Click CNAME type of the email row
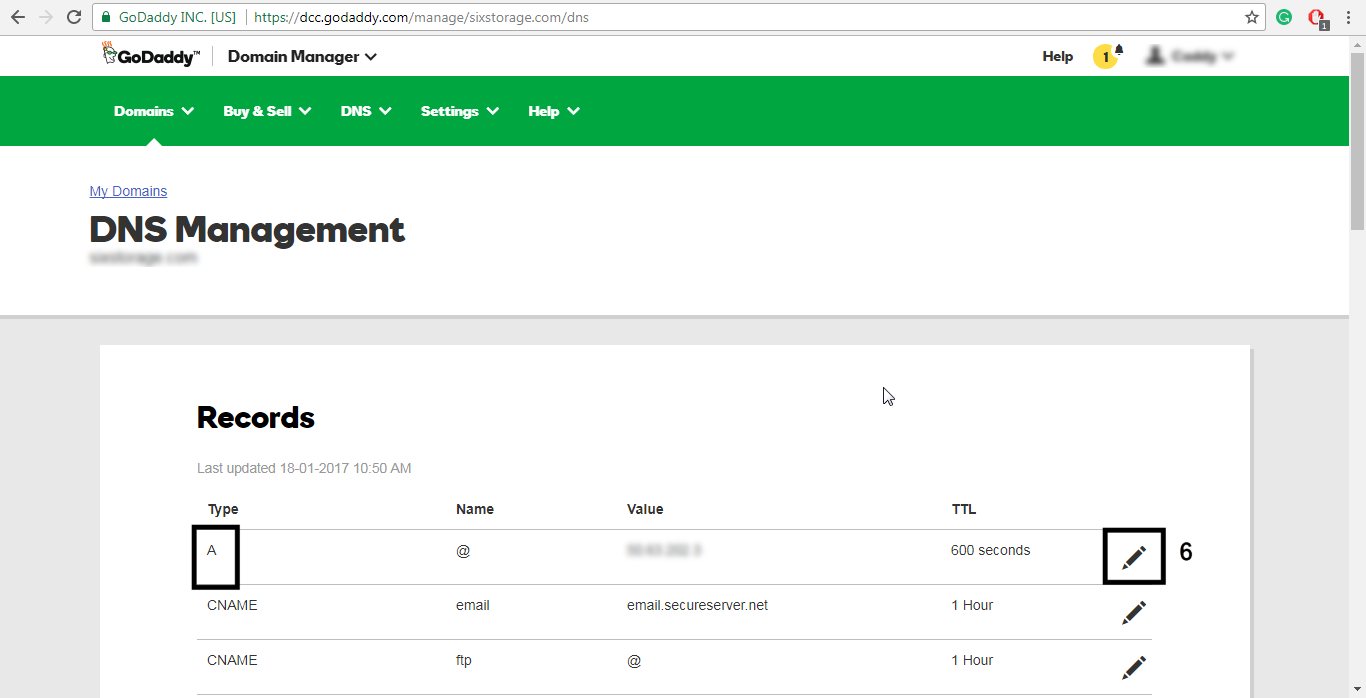The image size is (1366, 698). 232,605
